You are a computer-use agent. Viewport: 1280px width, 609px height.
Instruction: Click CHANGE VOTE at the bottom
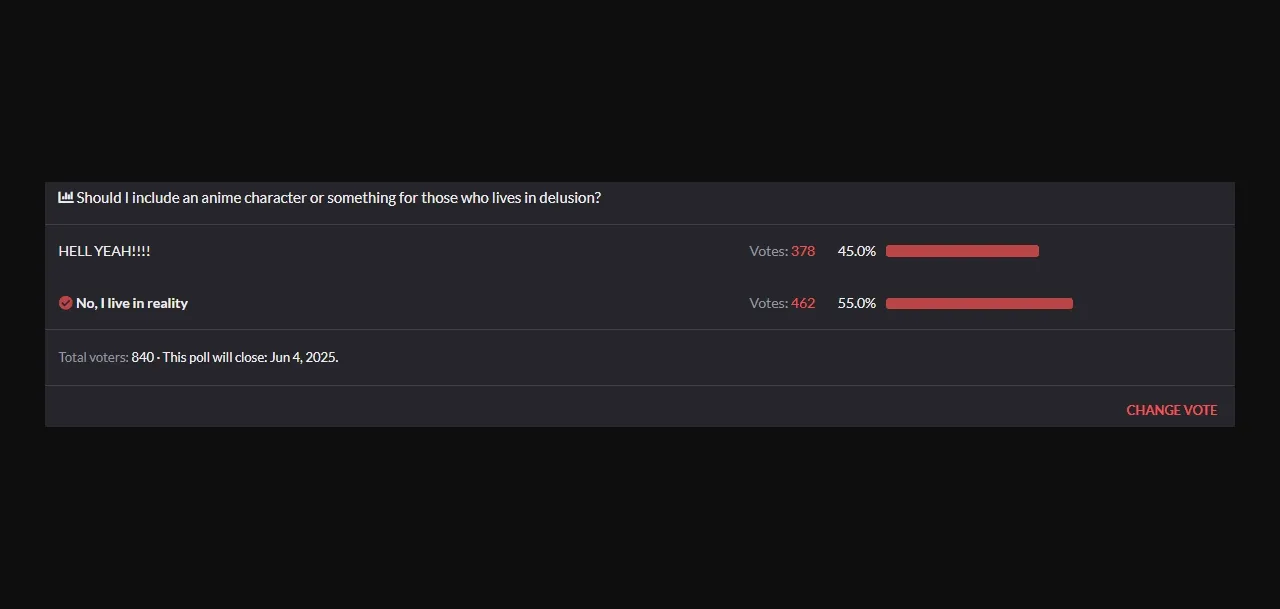1171,410
